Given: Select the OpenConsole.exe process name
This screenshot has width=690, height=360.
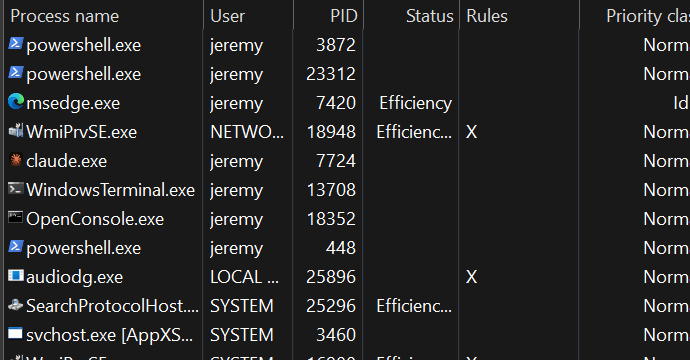Looking at the screenshot, I should pyautogui.click(x=95, y=219).
